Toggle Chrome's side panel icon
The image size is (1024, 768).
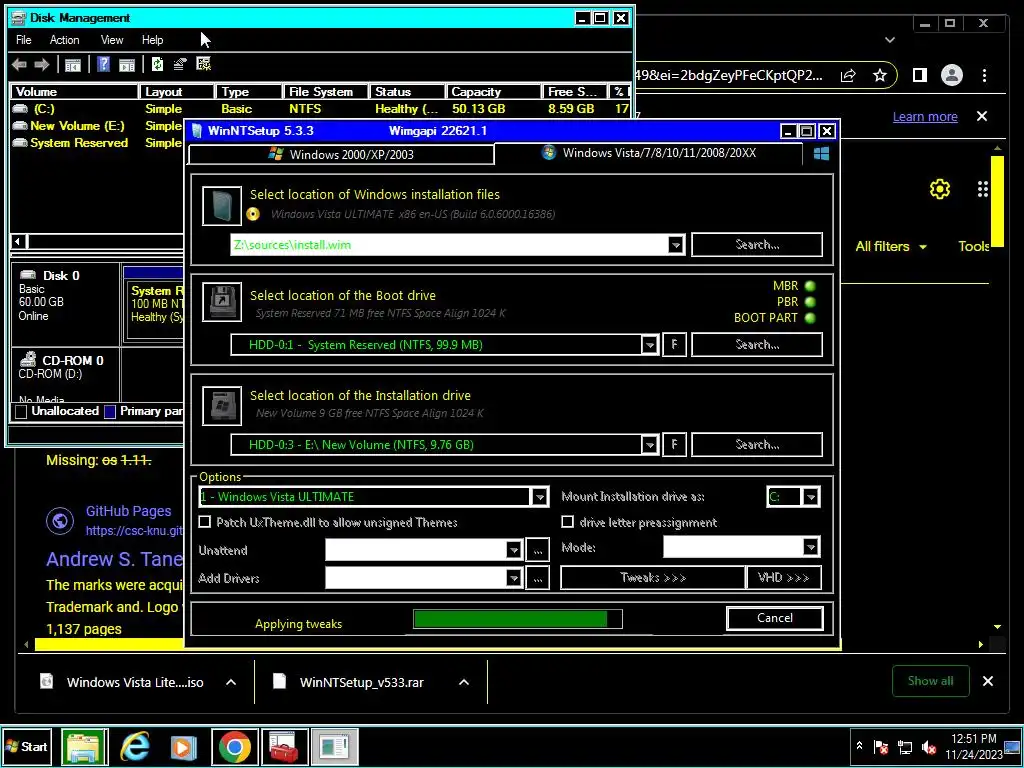(920, 76)
